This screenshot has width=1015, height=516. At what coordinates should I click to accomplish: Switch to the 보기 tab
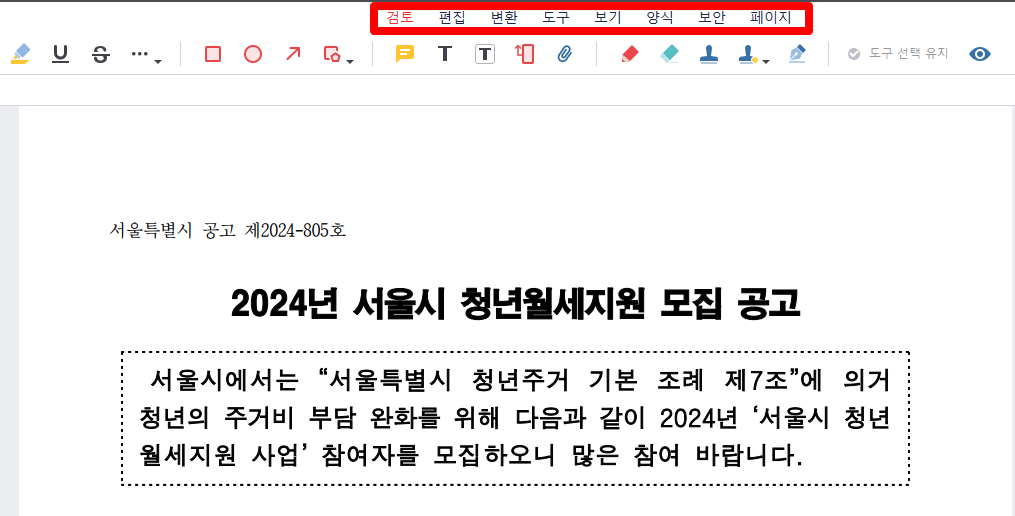(x=608, y=17)
